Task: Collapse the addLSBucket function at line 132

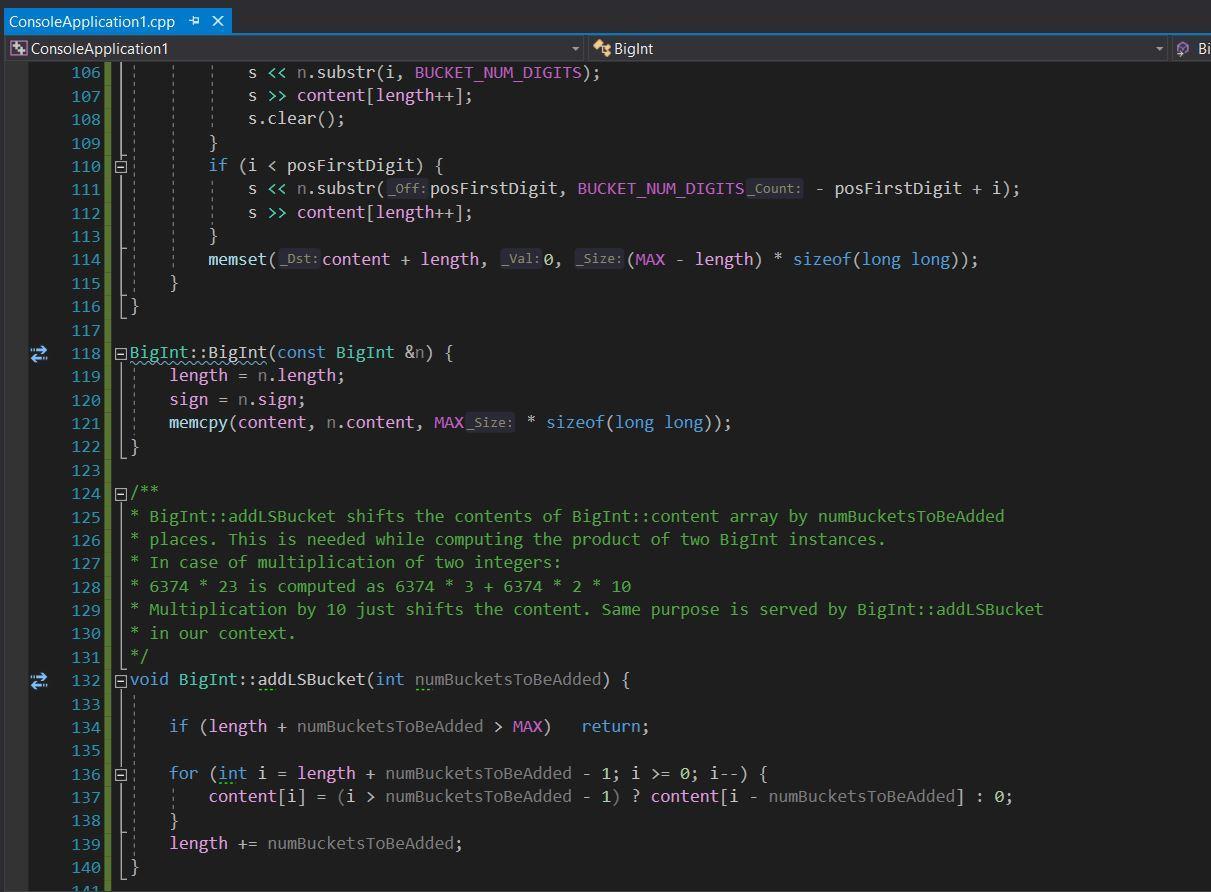Action: tap(119, 679)
